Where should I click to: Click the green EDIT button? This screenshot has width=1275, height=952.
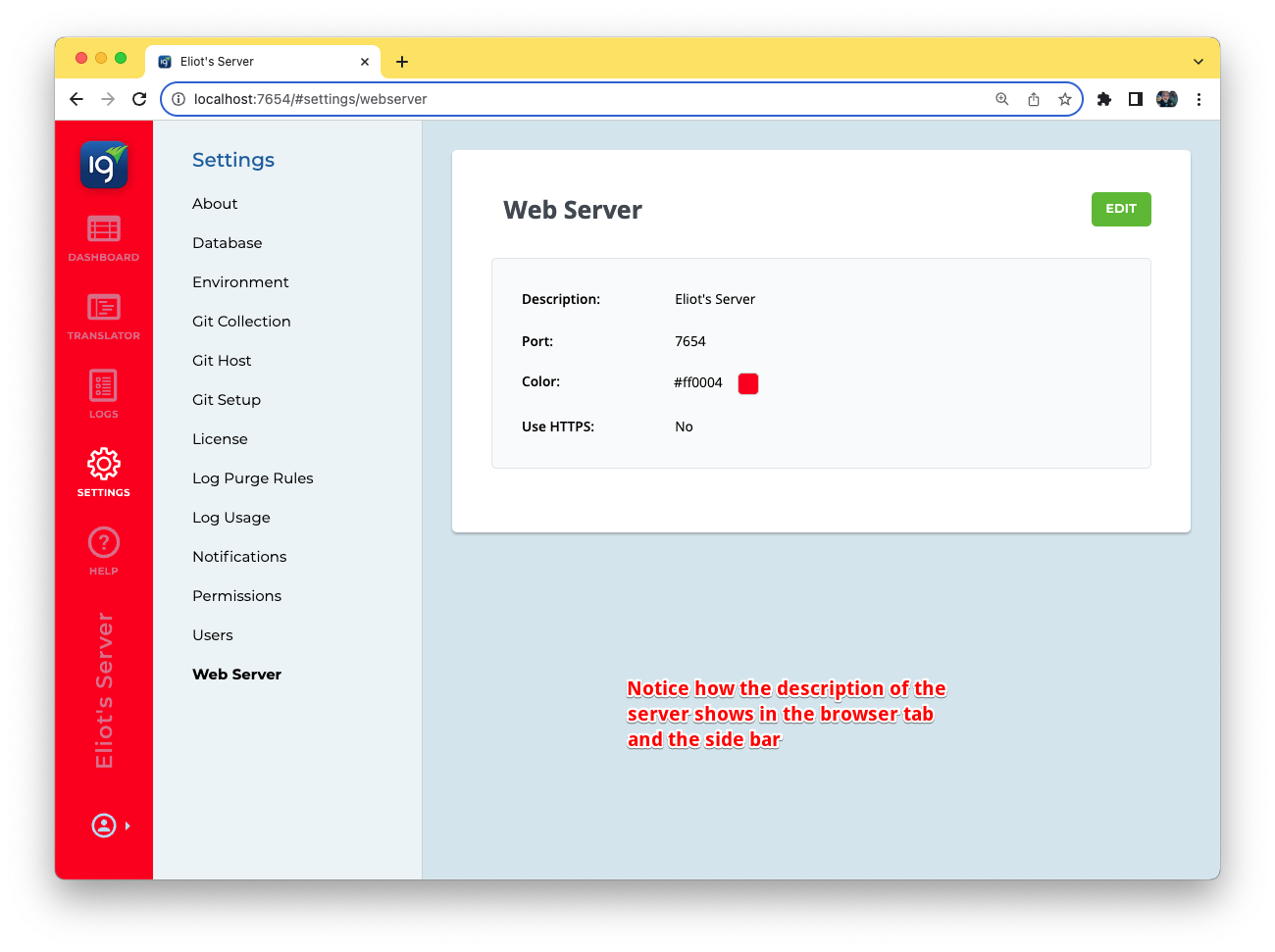[x=1120, y=209]
